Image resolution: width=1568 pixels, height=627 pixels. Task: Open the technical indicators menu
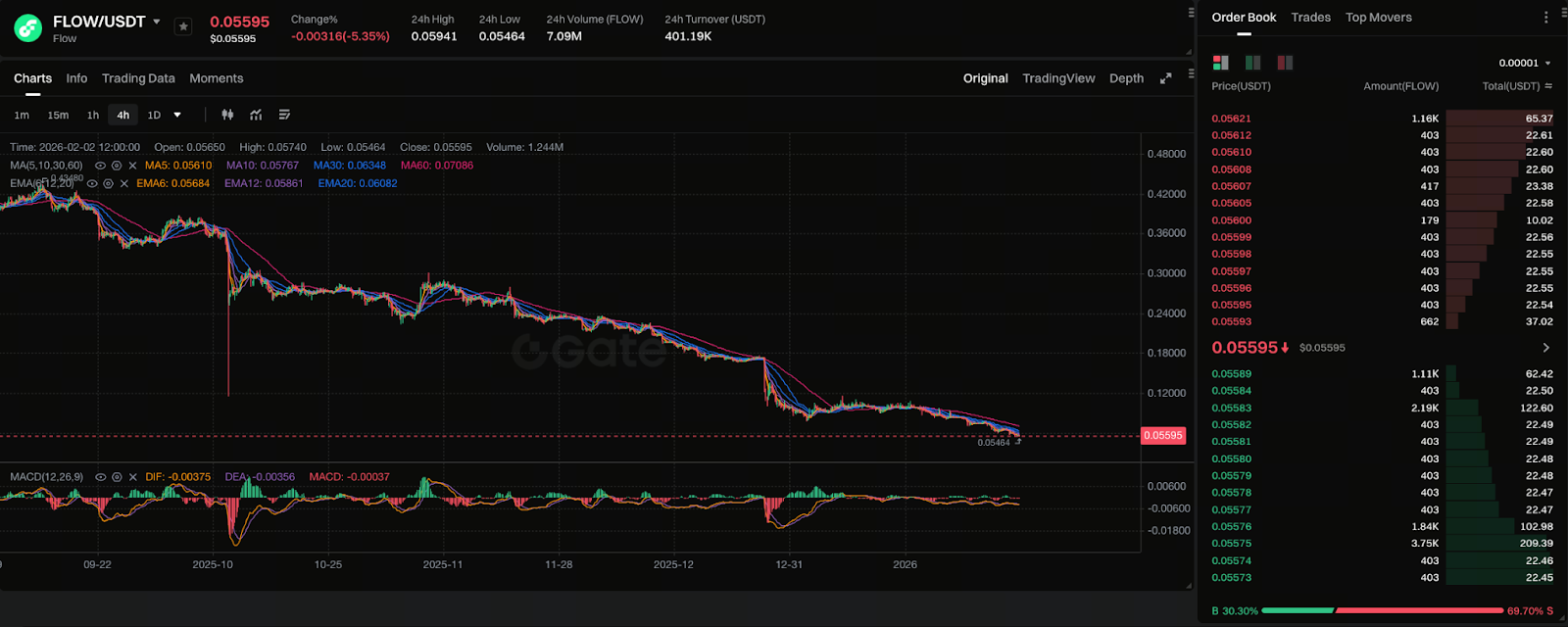pos(256,115)
